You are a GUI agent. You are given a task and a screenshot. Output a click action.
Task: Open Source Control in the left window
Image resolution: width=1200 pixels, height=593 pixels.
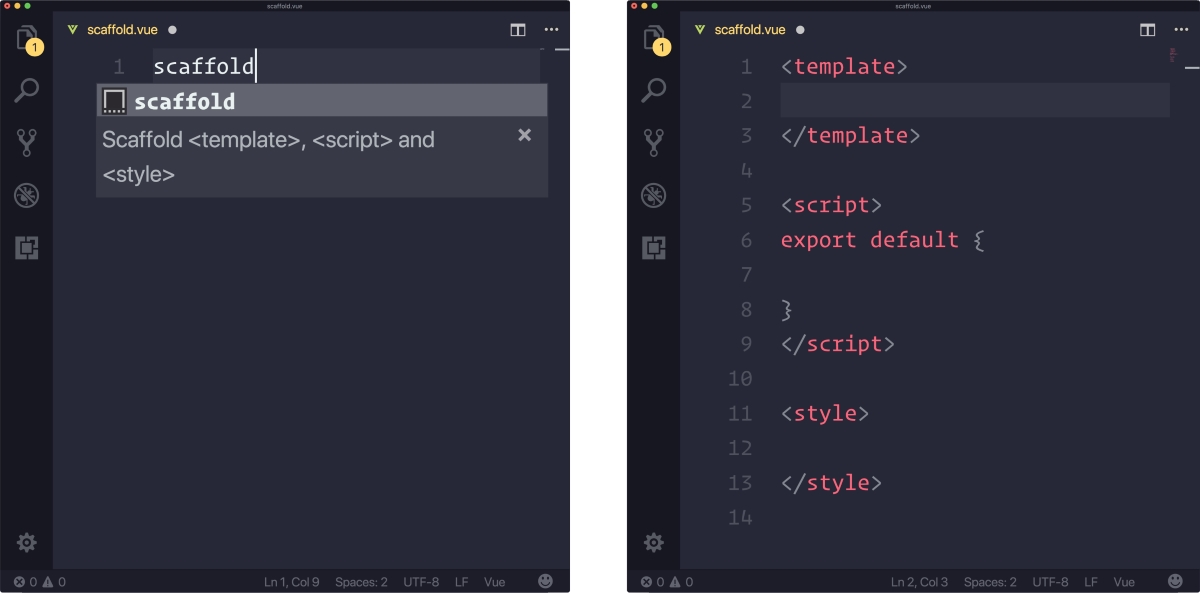coord(27,142)
